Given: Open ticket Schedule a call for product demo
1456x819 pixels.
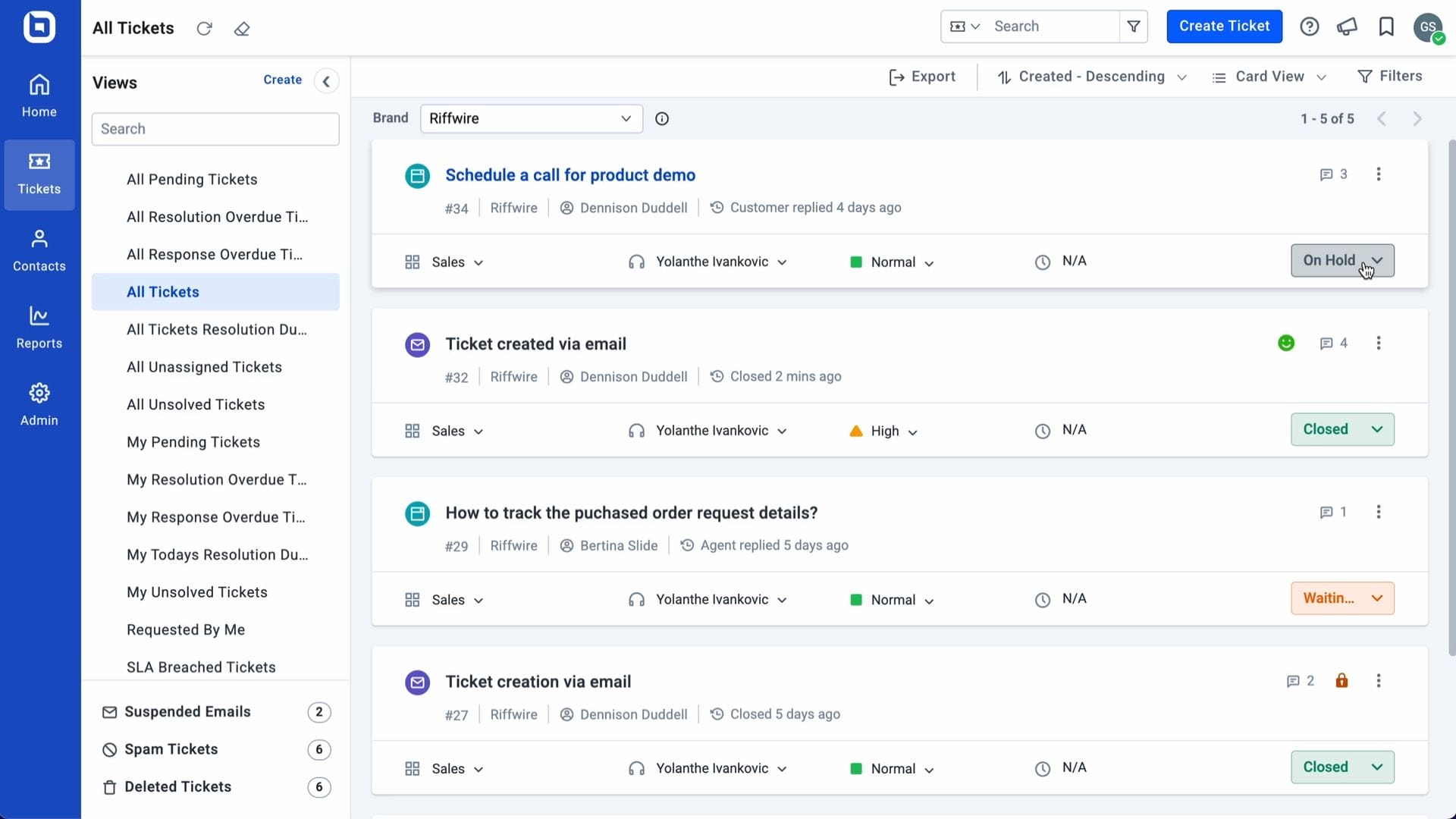Looking at the screenshot, I should point(570,175).
